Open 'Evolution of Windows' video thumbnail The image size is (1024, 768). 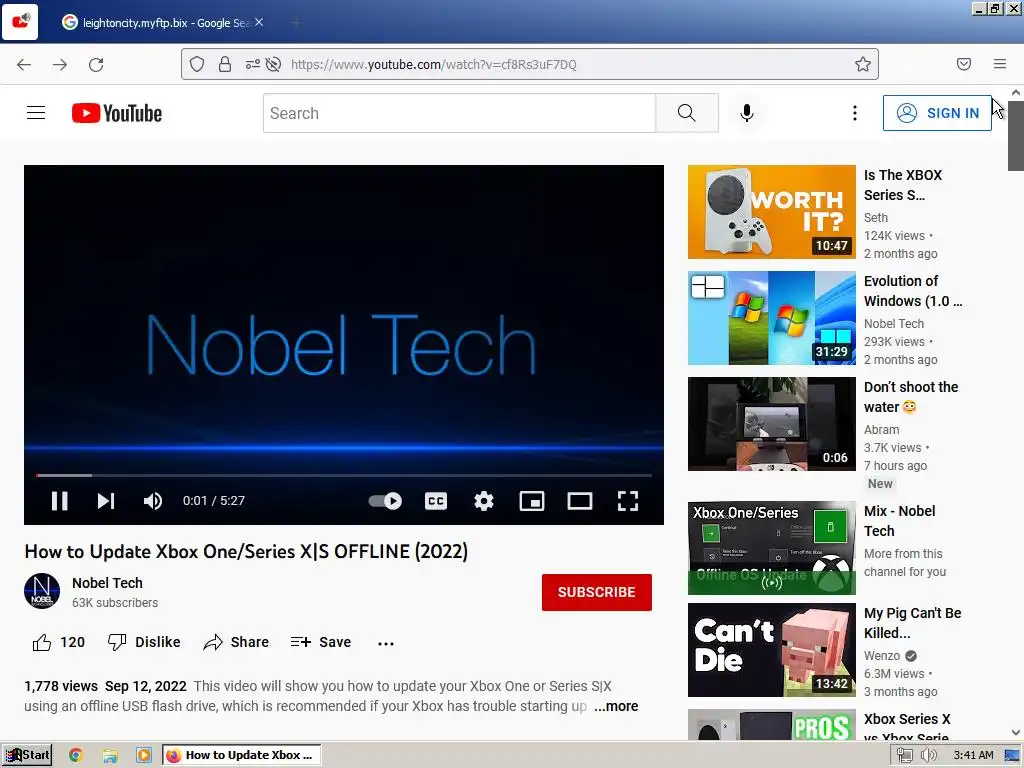(771, 318)
